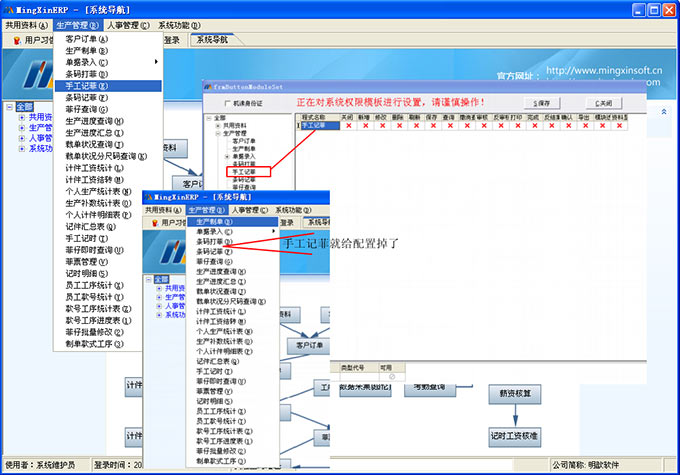Viewport: 680px width, 475px height.
Task: Click the frmButtonModuleSet dialog title icon
Action: coord(208,87)
